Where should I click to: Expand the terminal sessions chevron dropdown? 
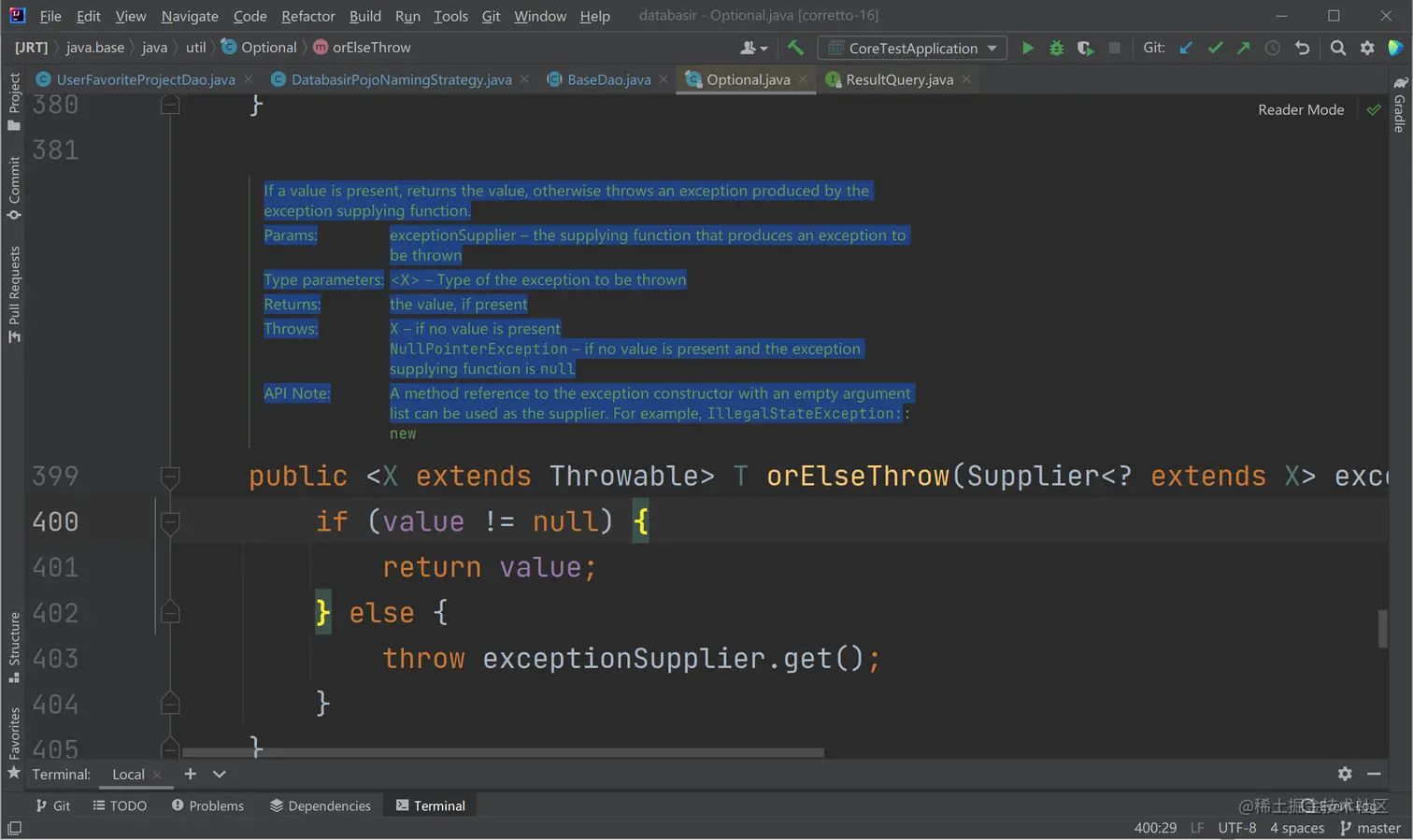pyautogui.click(x=220, y=774)
